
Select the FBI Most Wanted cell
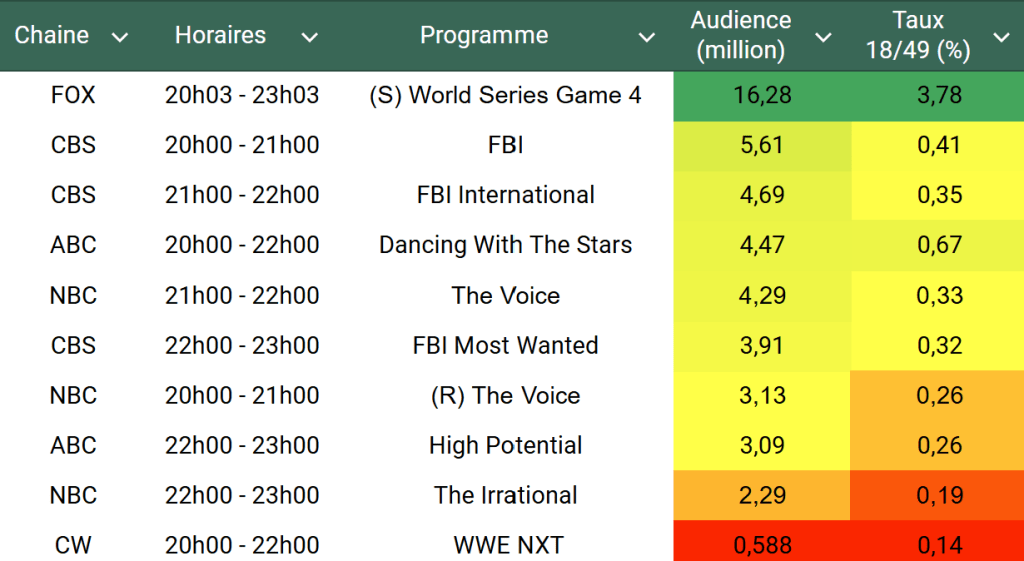[x=505, y=345]
